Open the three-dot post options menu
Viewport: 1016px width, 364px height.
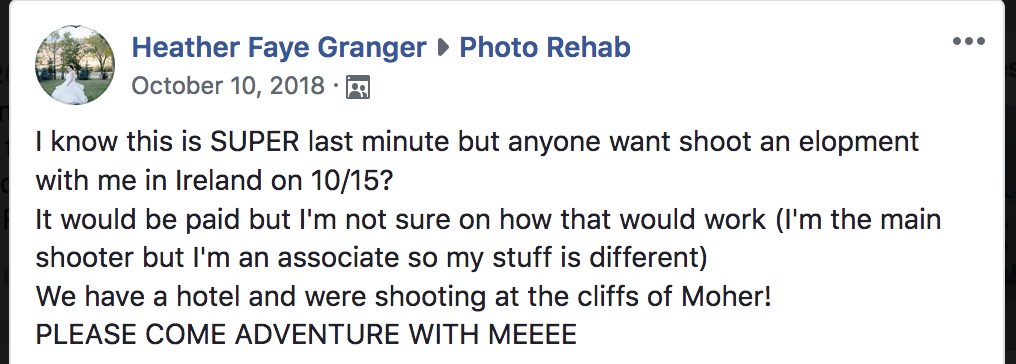(969, 41)
